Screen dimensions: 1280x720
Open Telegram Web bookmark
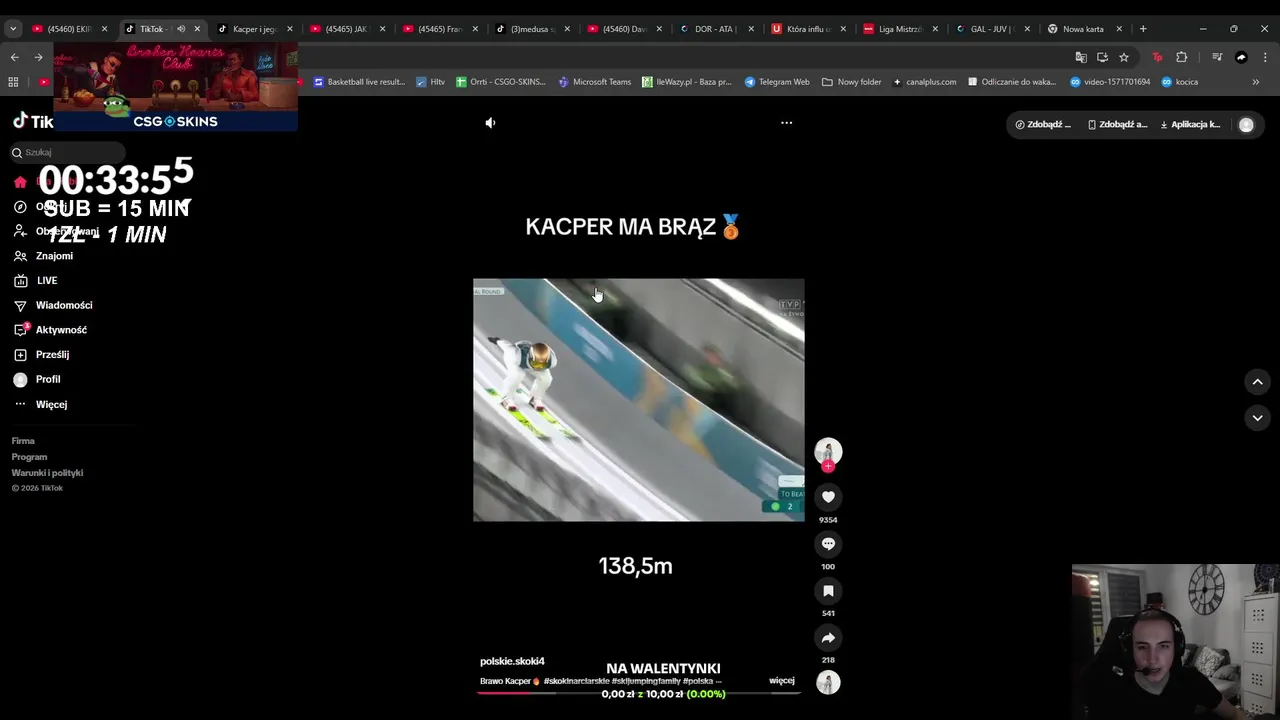click(x=777, y=82)
